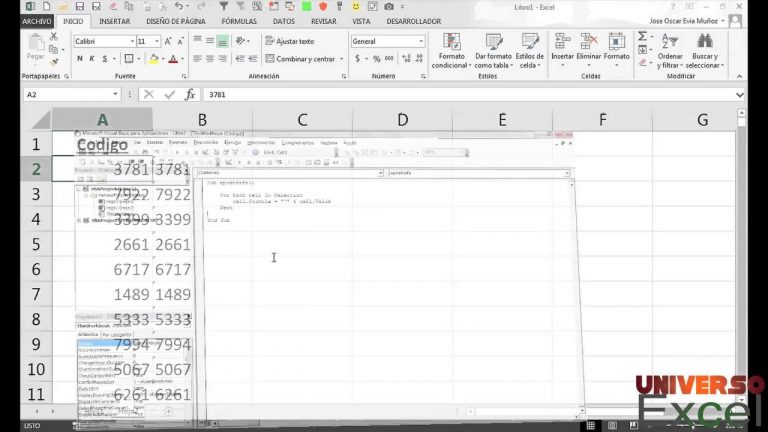Click the formula bar showing 3781
768x432 pixels.
[x=450, y=94]
